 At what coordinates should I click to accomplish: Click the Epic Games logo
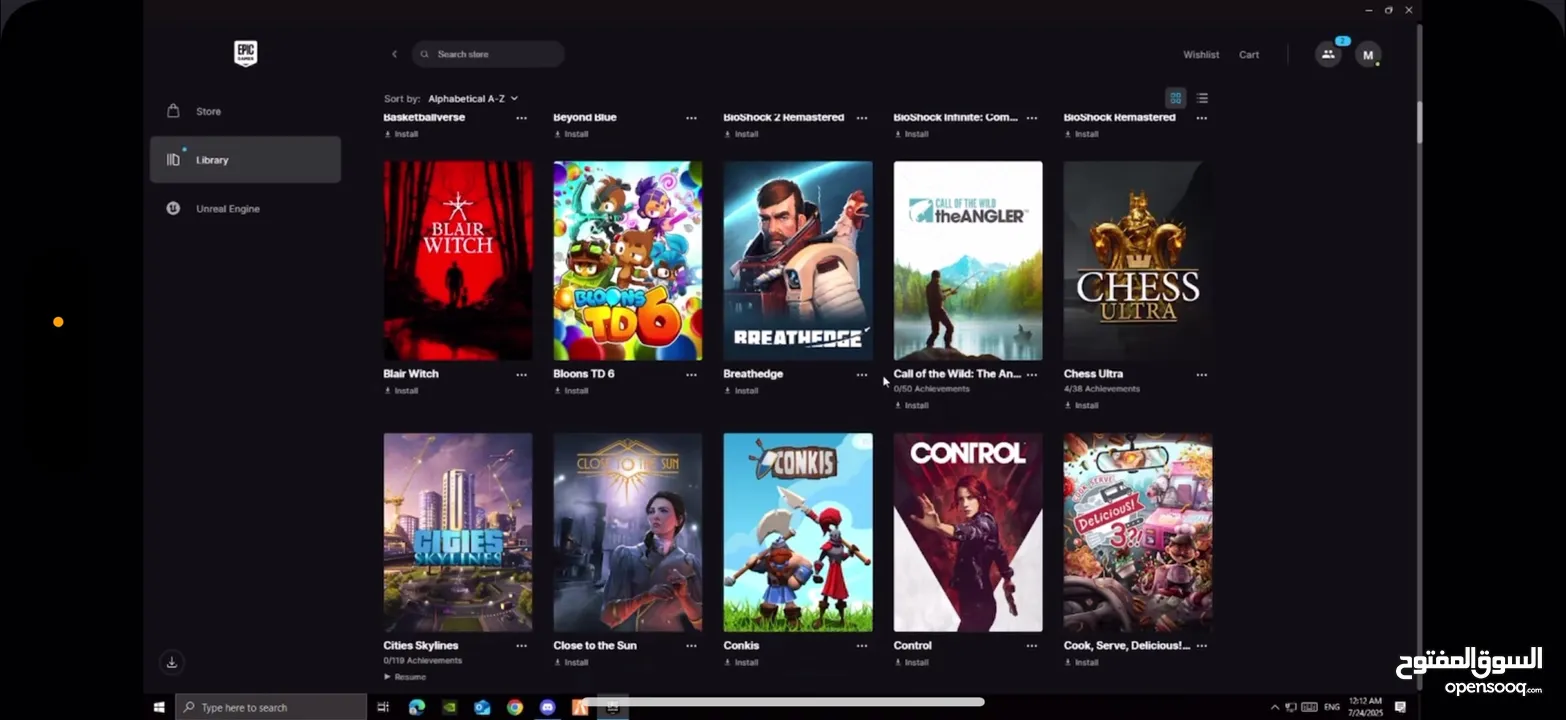pos(245,53)
